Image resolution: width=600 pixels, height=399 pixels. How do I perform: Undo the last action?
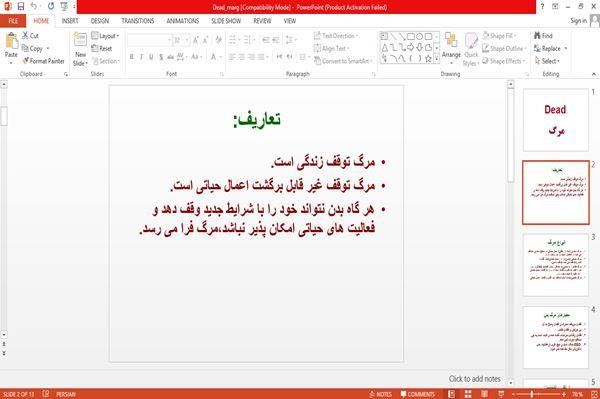click(34, 7)
